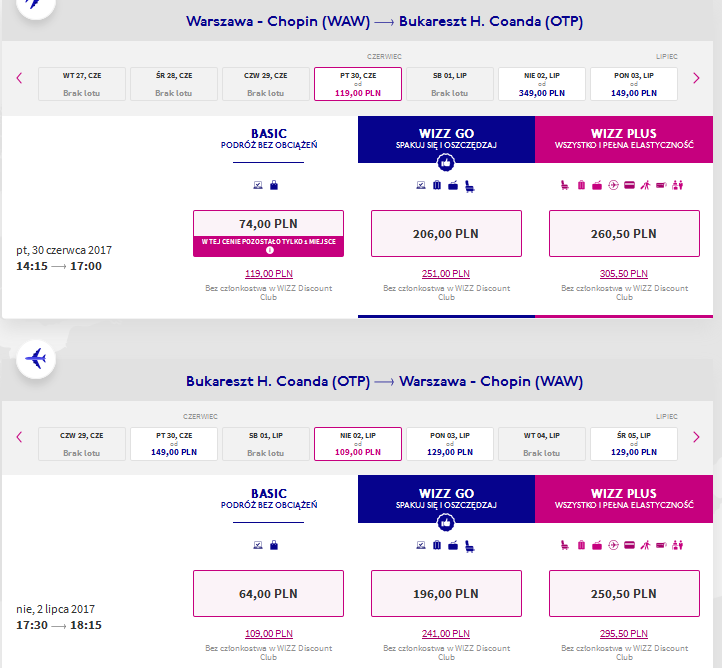Image resolution: width=722 pixels, height=668 pixels.
Task: Click the date text pt, 30 czerwca 2017
Action: point(64,250)
